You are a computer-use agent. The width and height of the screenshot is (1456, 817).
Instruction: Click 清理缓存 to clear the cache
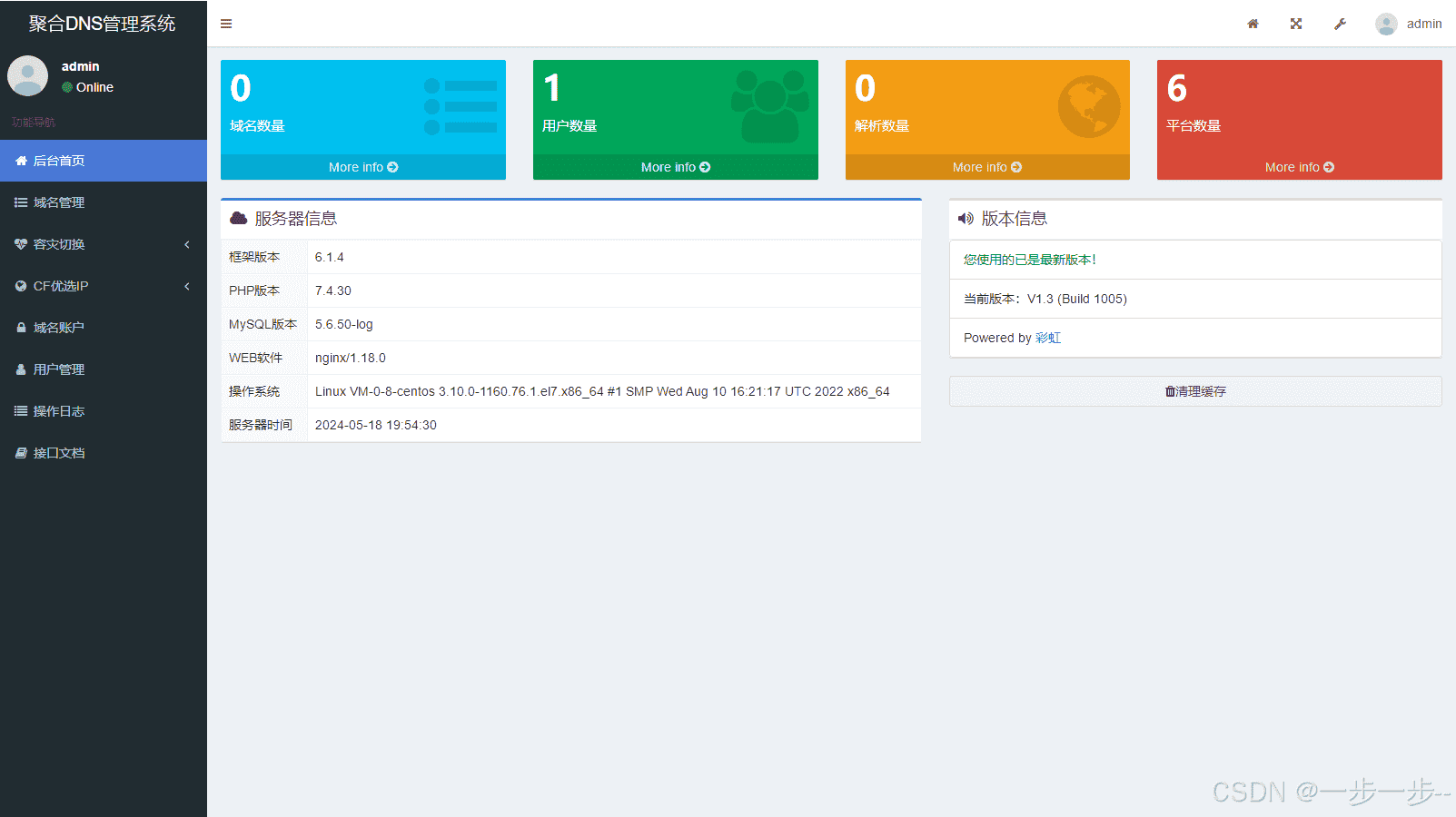pos(1194,391)
